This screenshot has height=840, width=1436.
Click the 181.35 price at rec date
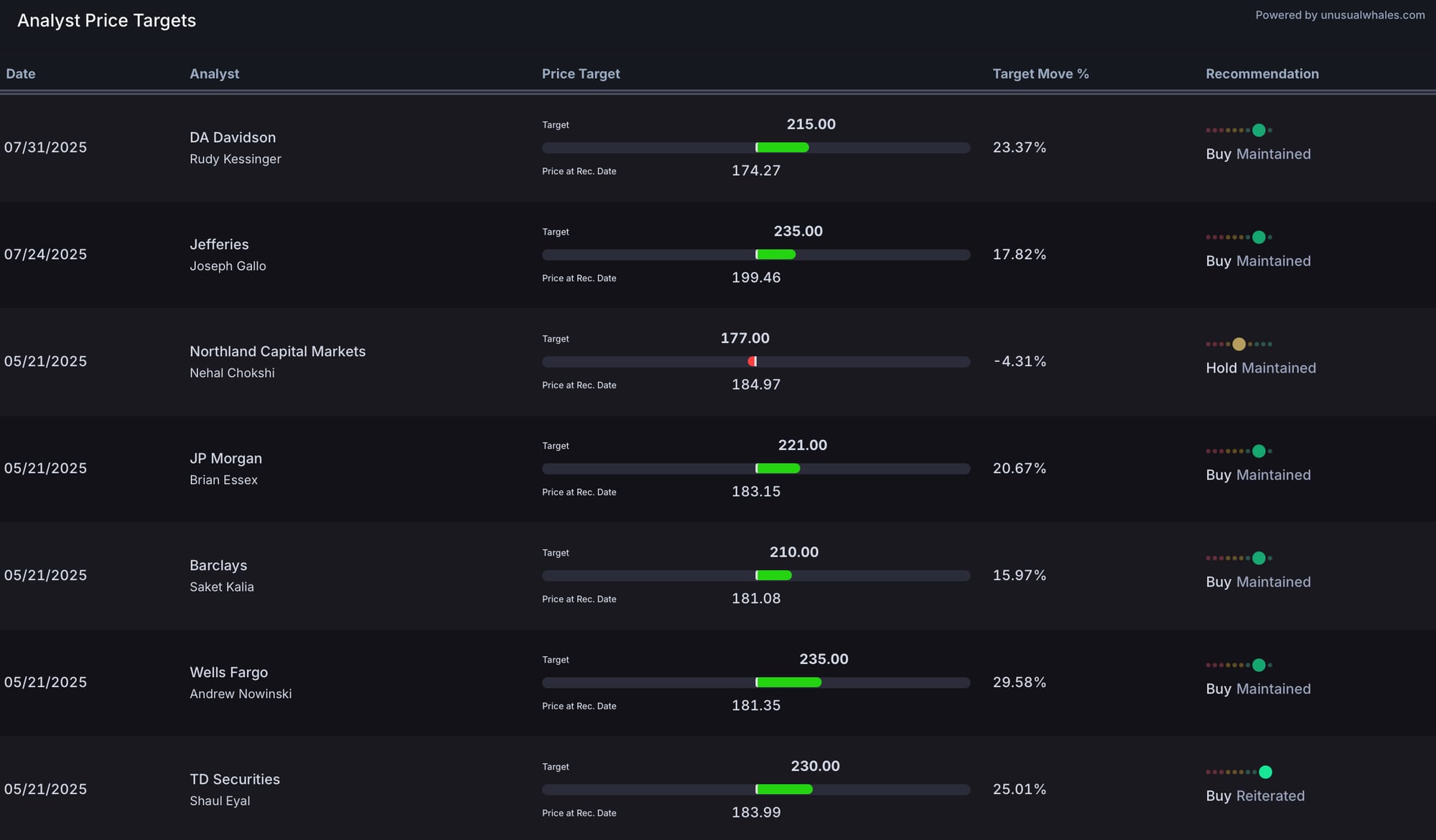coord(756,705)
